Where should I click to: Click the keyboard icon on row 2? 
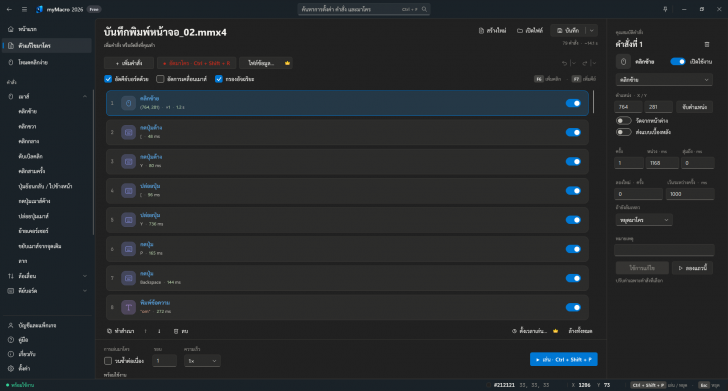point(129,132)
